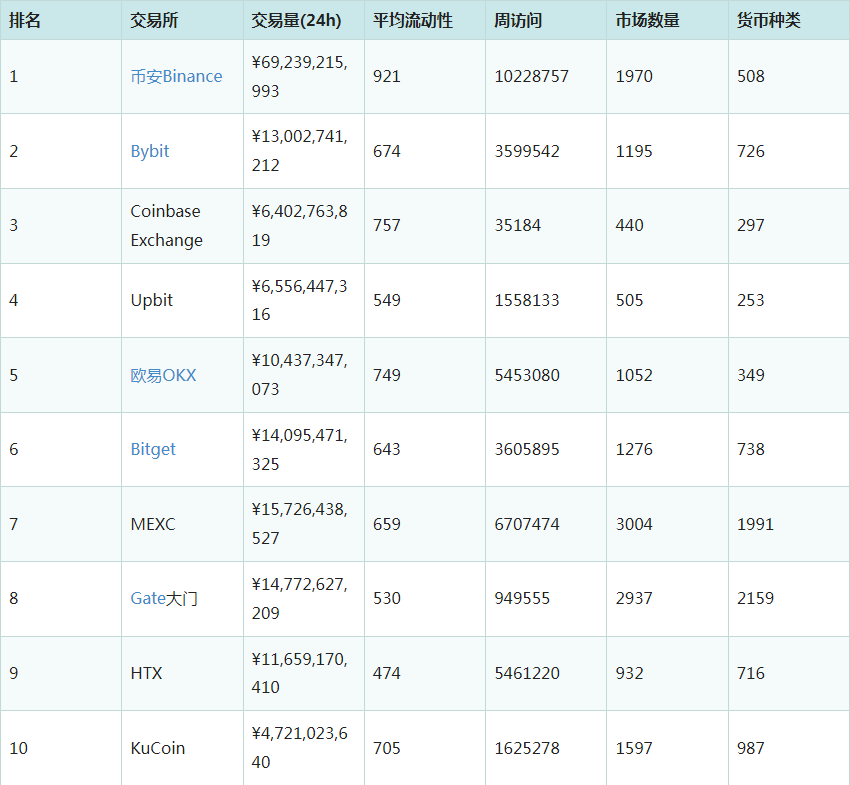Select weekly visits 1558133
This screenshot has width=850, height=785.
(527, 300)
